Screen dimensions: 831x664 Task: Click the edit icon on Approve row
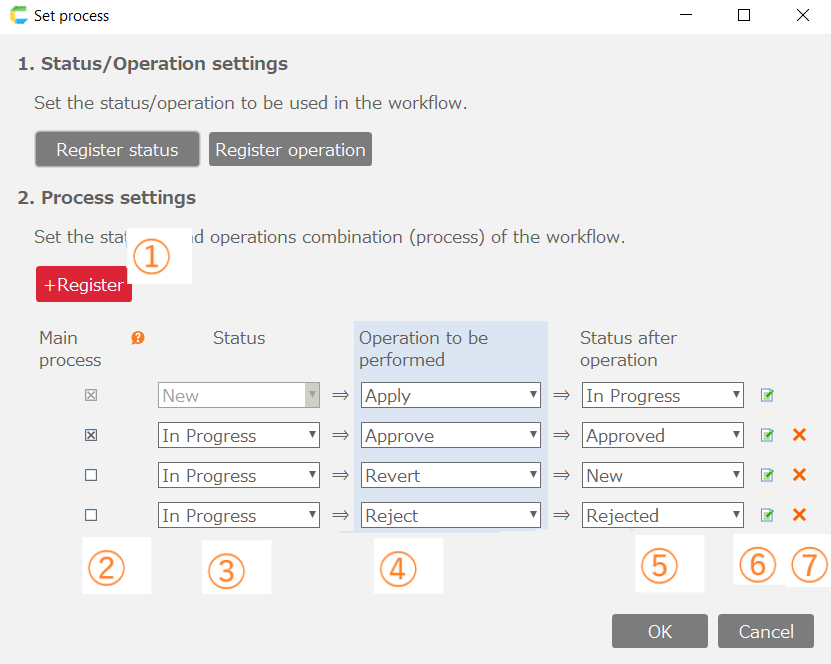(767, 436)
